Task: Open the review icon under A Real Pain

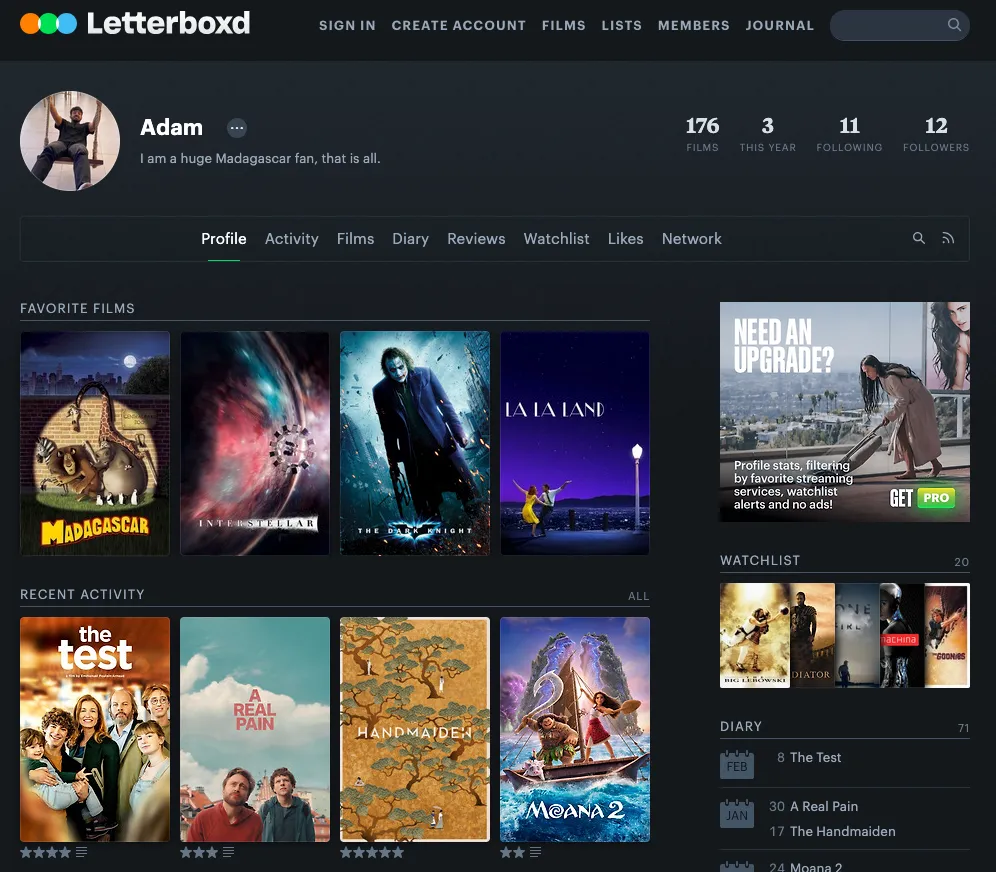Action: [x=229, y=852]
